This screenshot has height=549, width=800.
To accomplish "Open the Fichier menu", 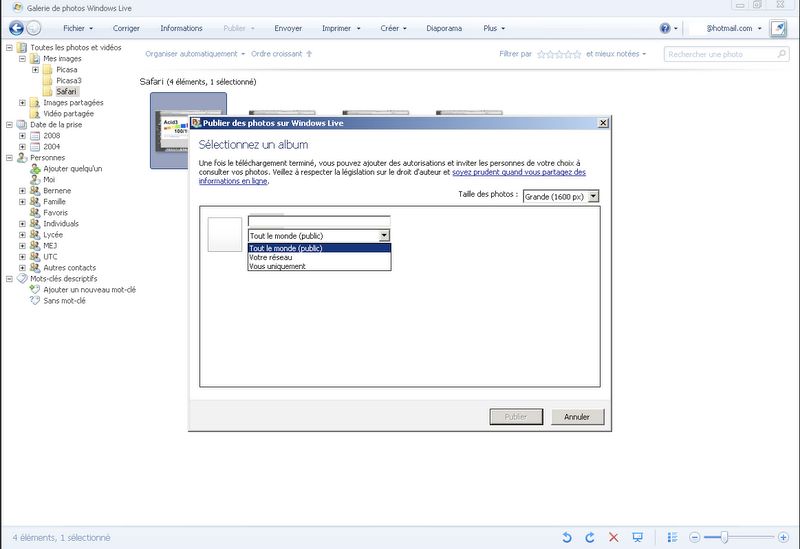I will click(x=78, y=28).
